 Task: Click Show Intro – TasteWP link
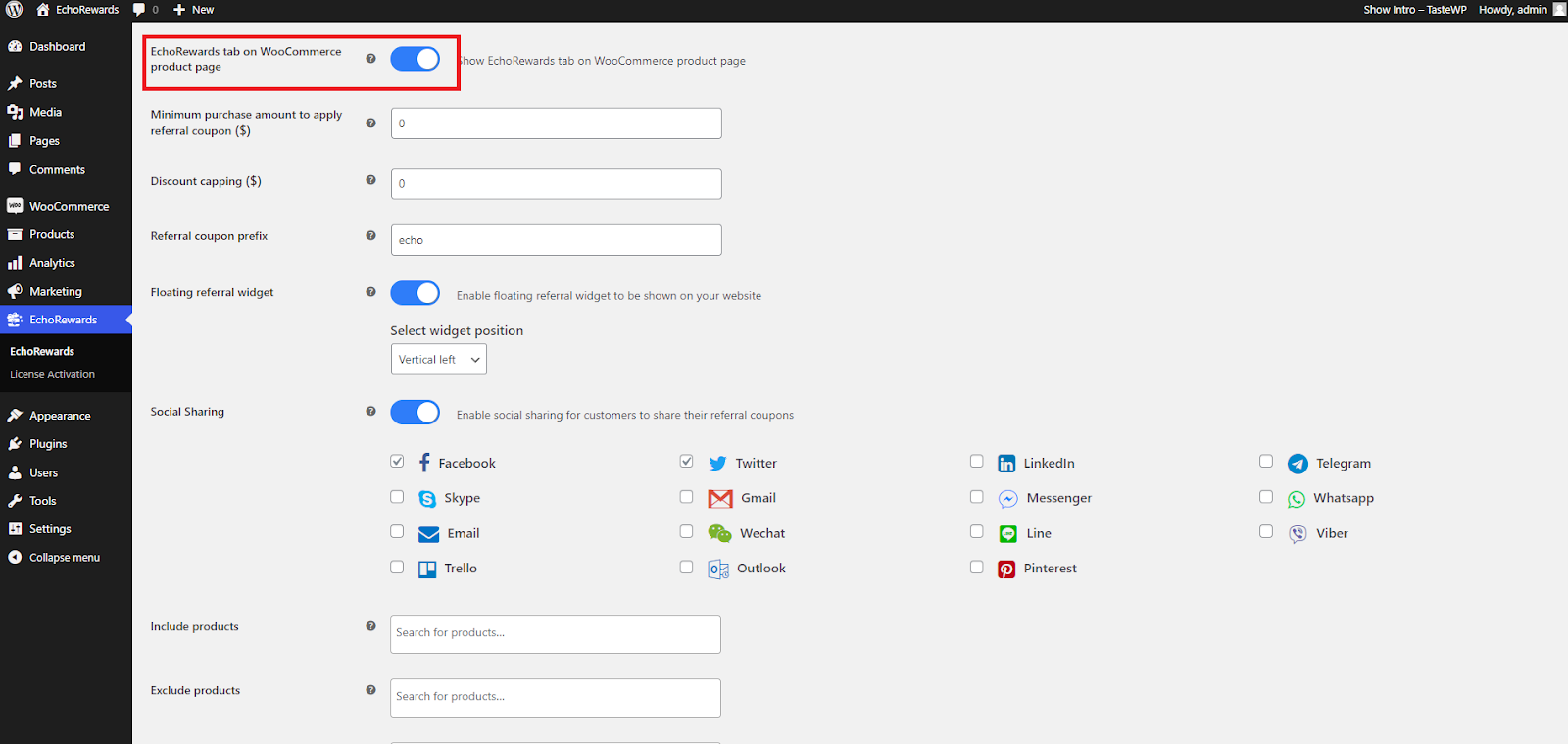click(x=1414, y=10)
